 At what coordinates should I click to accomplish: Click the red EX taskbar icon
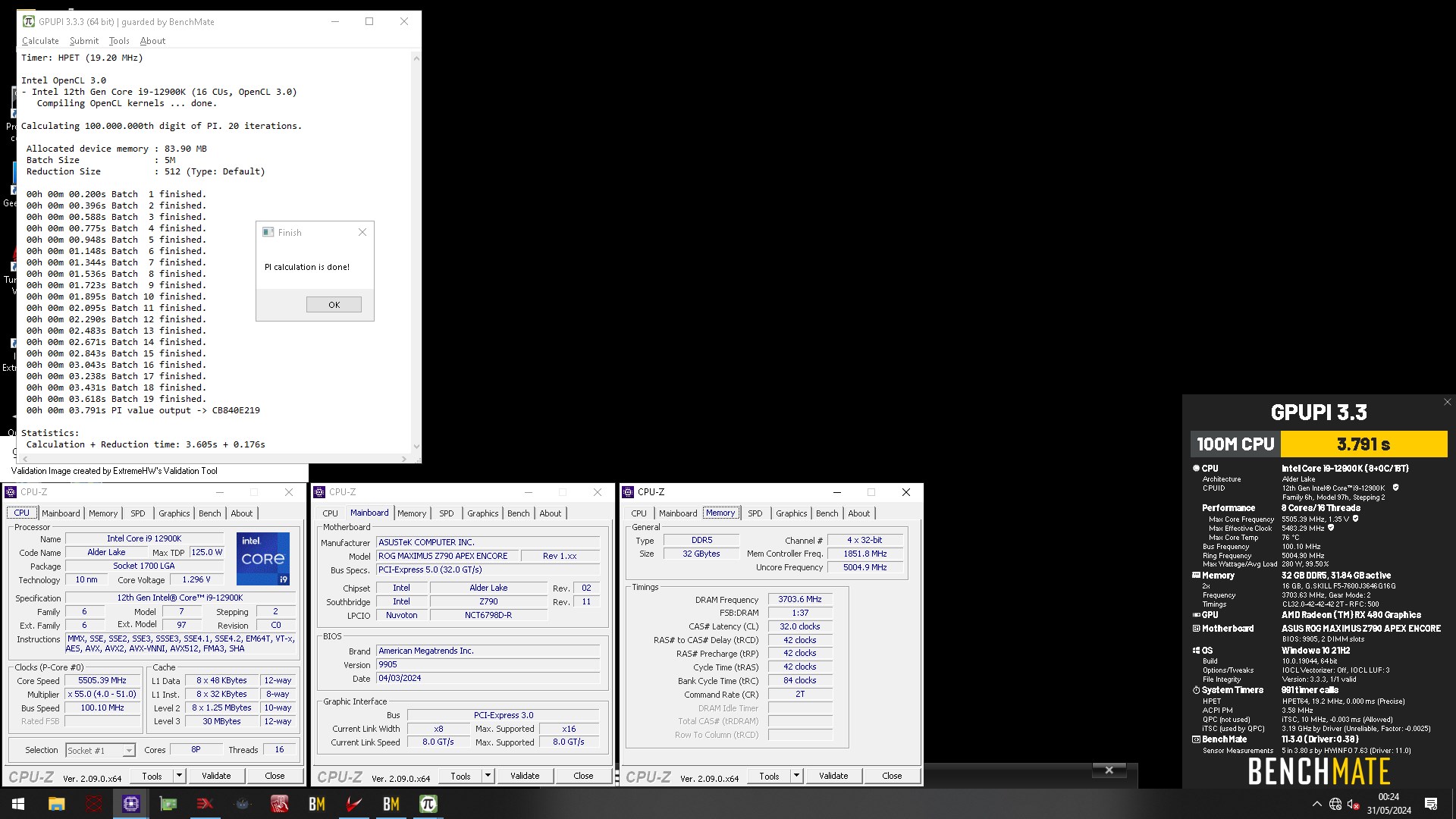(206, 804)
